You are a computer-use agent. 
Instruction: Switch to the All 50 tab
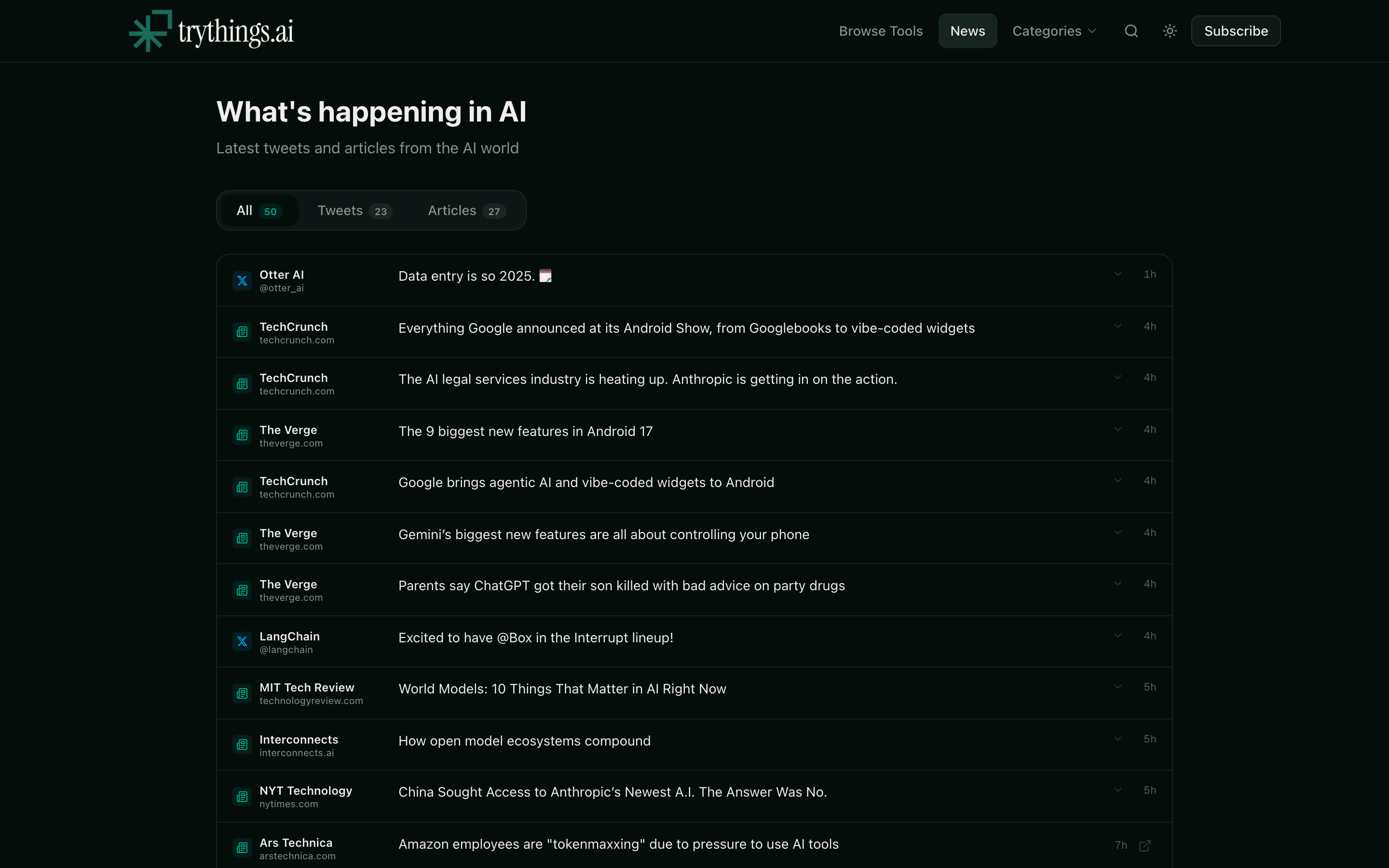pyautogui.click(x=259, y=211)
